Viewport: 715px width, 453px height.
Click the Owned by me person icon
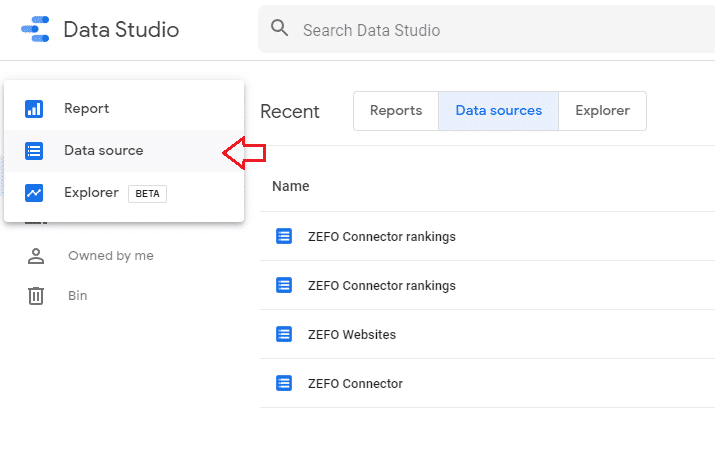(x=36, y=256)
